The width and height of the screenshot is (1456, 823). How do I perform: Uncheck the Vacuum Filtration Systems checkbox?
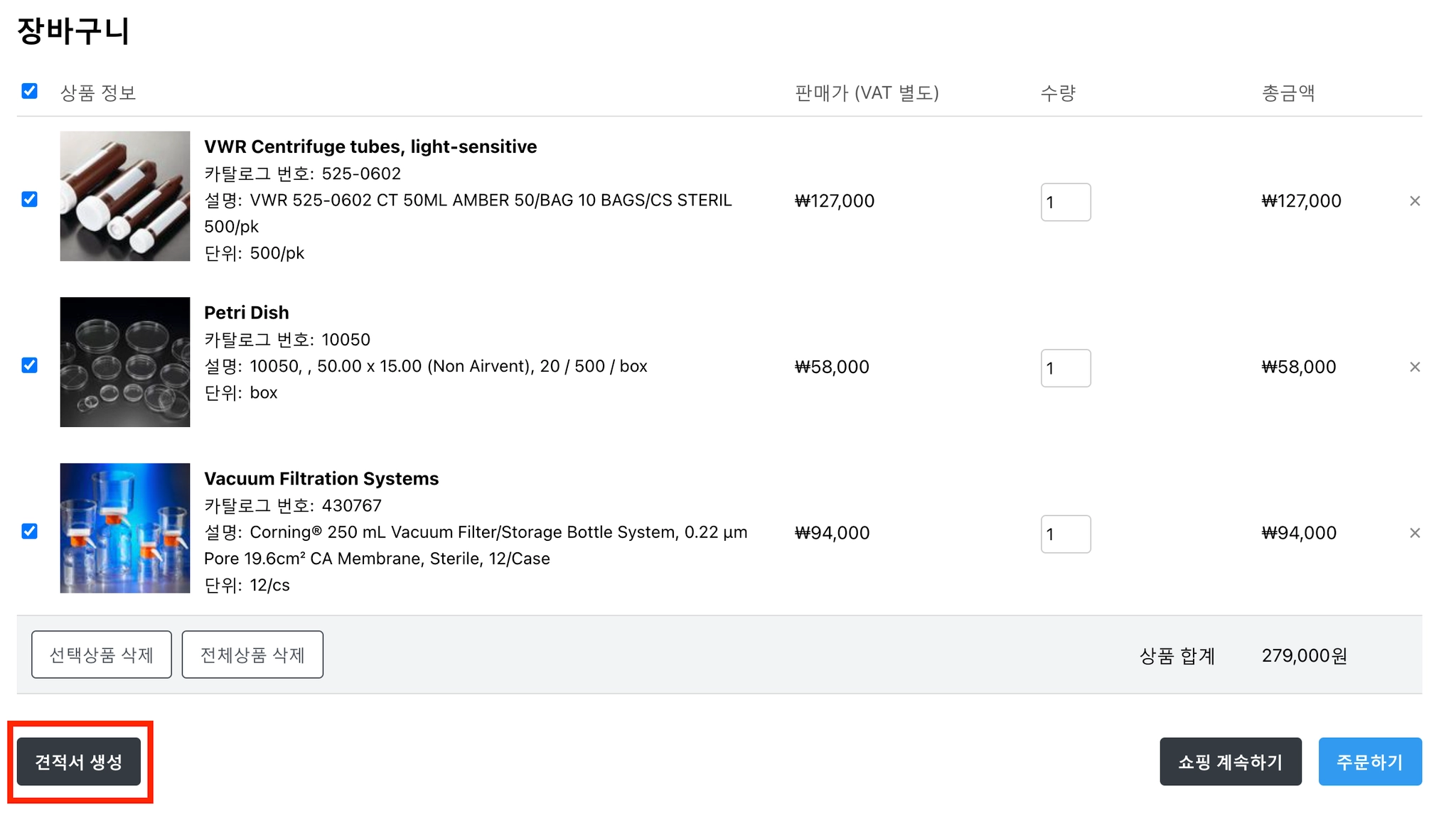[29, 532]
